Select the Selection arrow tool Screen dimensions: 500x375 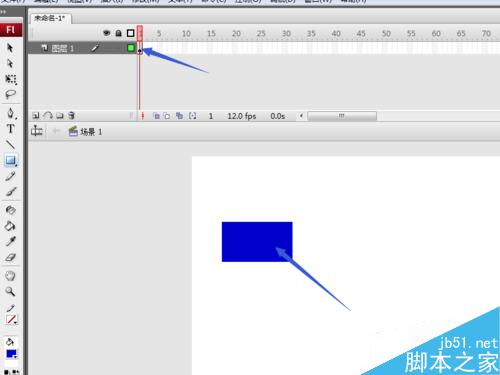[x=10, y=48]
